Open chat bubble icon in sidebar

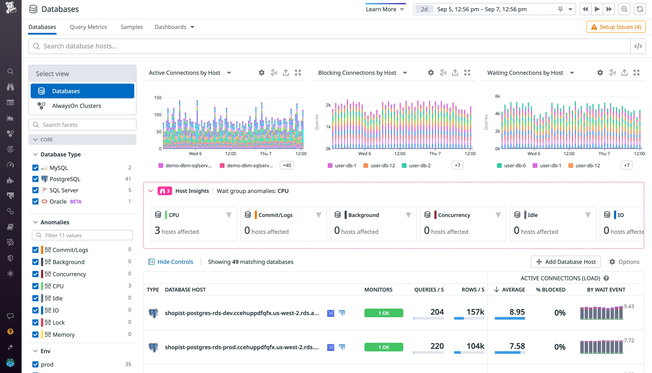[10, 316]
